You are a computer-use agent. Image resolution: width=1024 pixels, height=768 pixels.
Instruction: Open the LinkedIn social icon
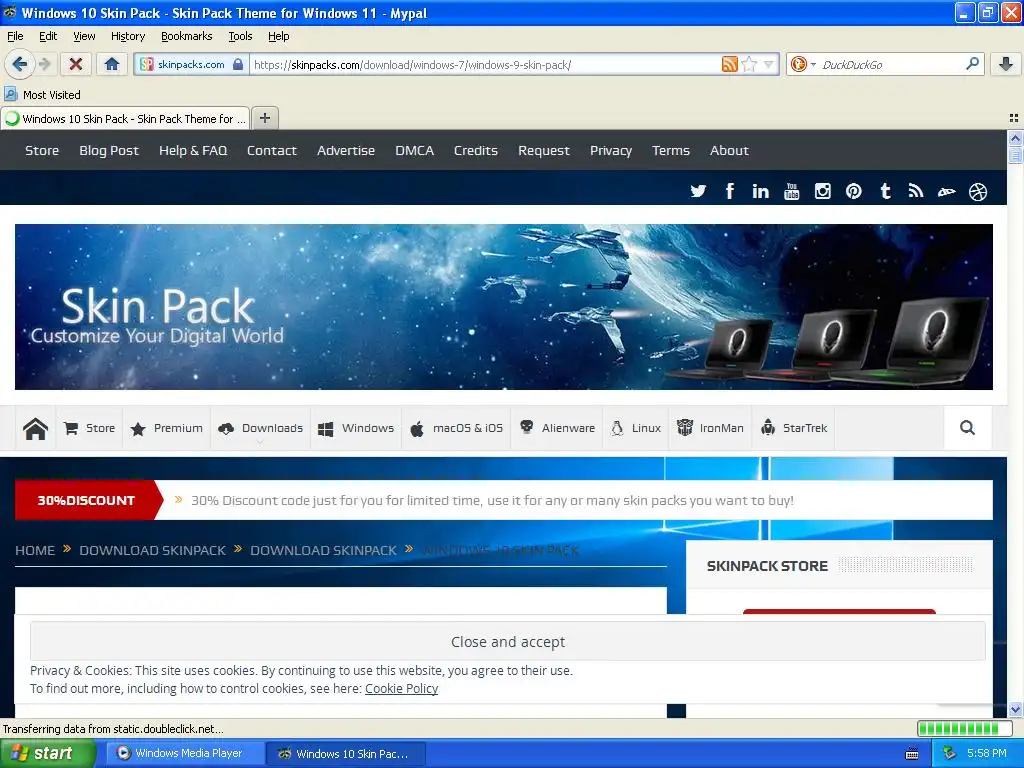[760, 191]
